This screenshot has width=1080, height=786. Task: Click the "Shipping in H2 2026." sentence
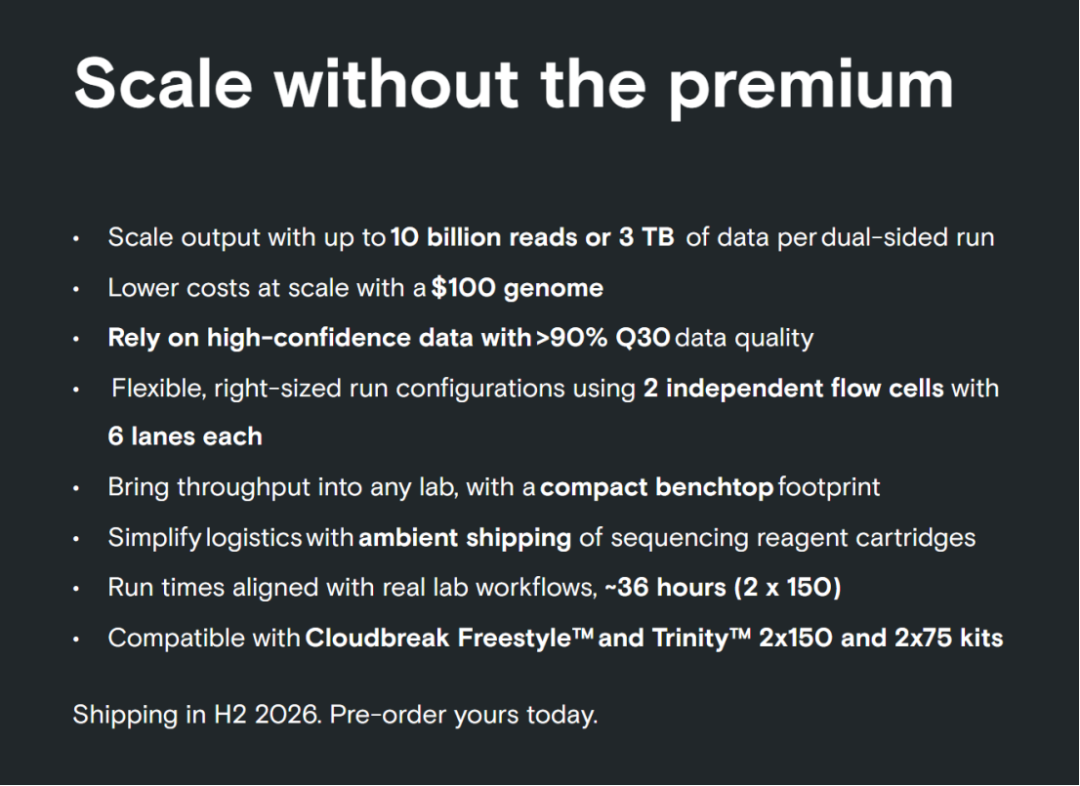pyautogui.click(x=196, y=716)
